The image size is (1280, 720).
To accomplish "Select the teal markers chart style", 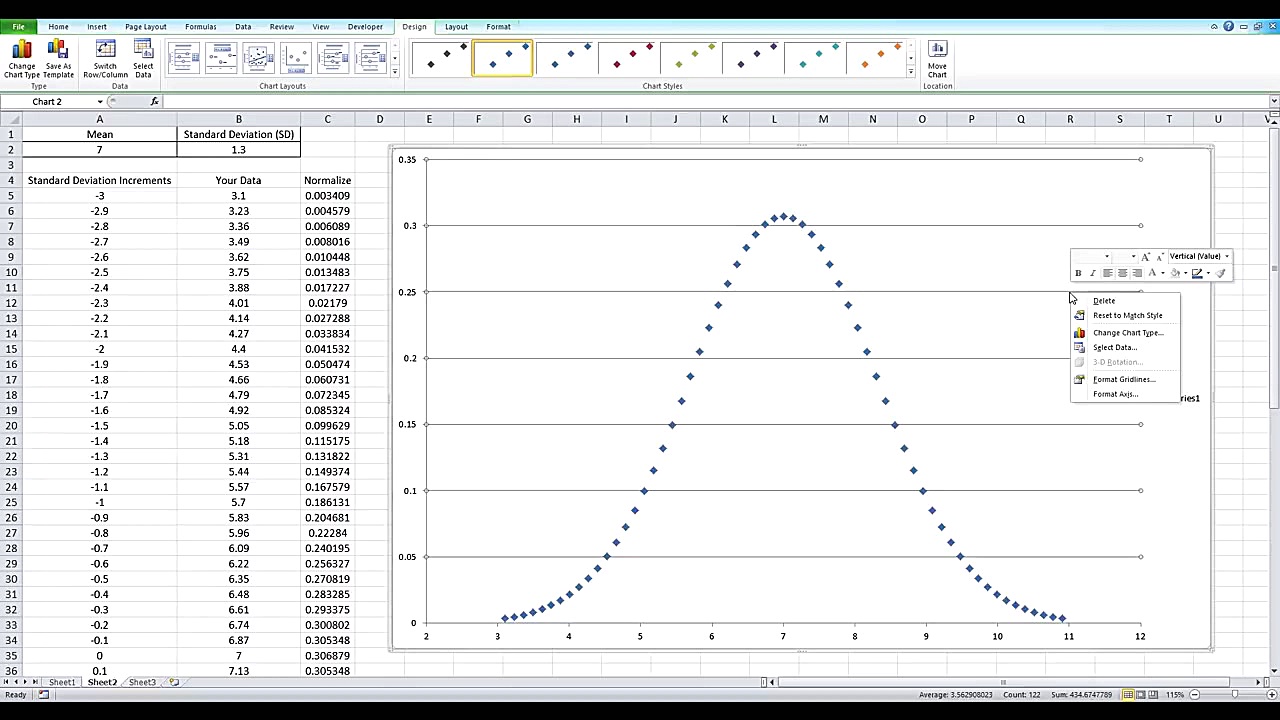I will (x=813, y=58).
